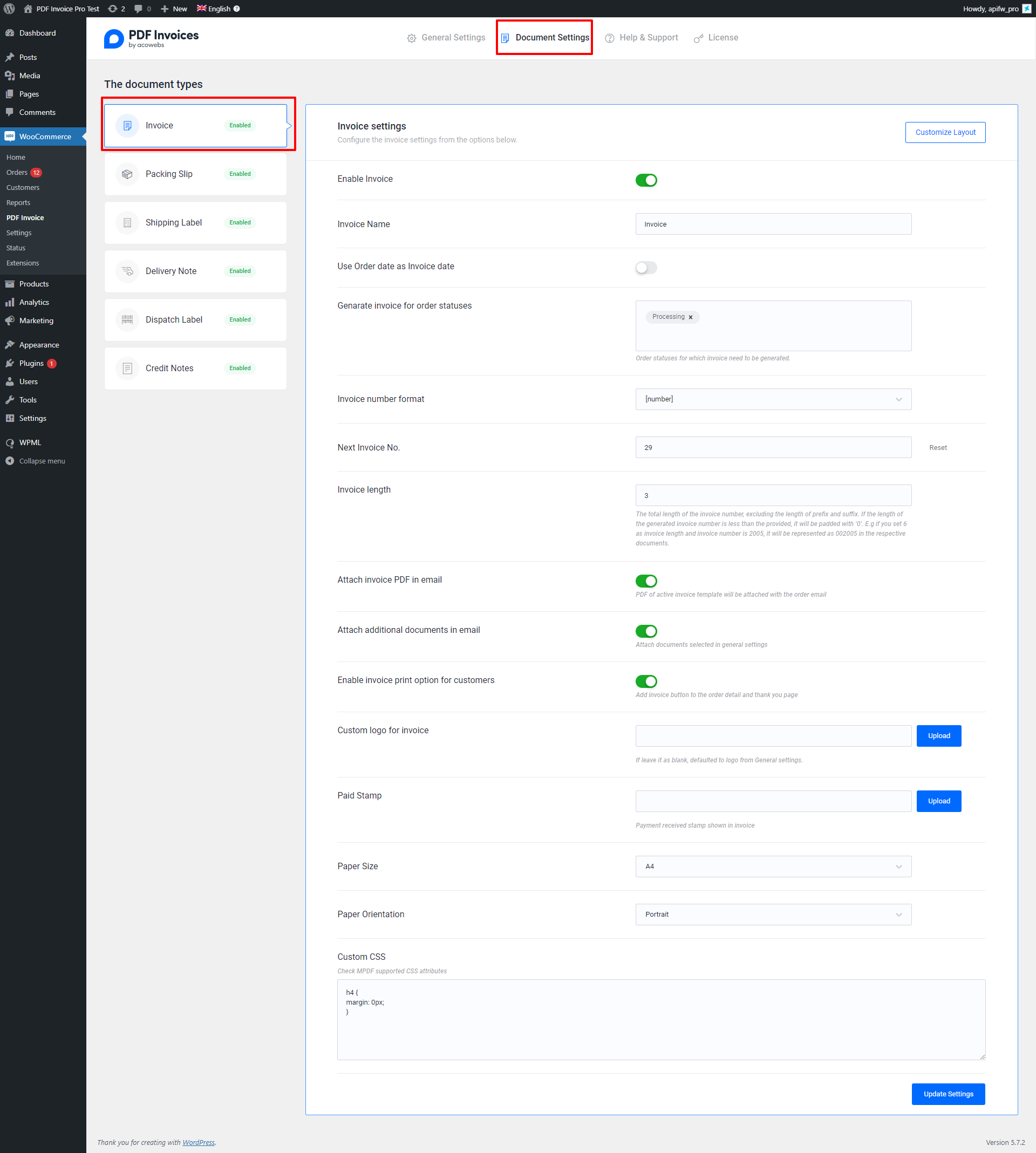Viewport: 1036px width, 1153px height.
Task: Click the Custom CSS textarea
Action: [661, 1019]
